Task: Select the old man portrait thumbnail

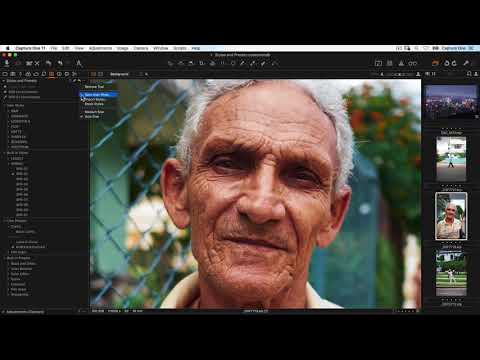Action: coord(451,216)
